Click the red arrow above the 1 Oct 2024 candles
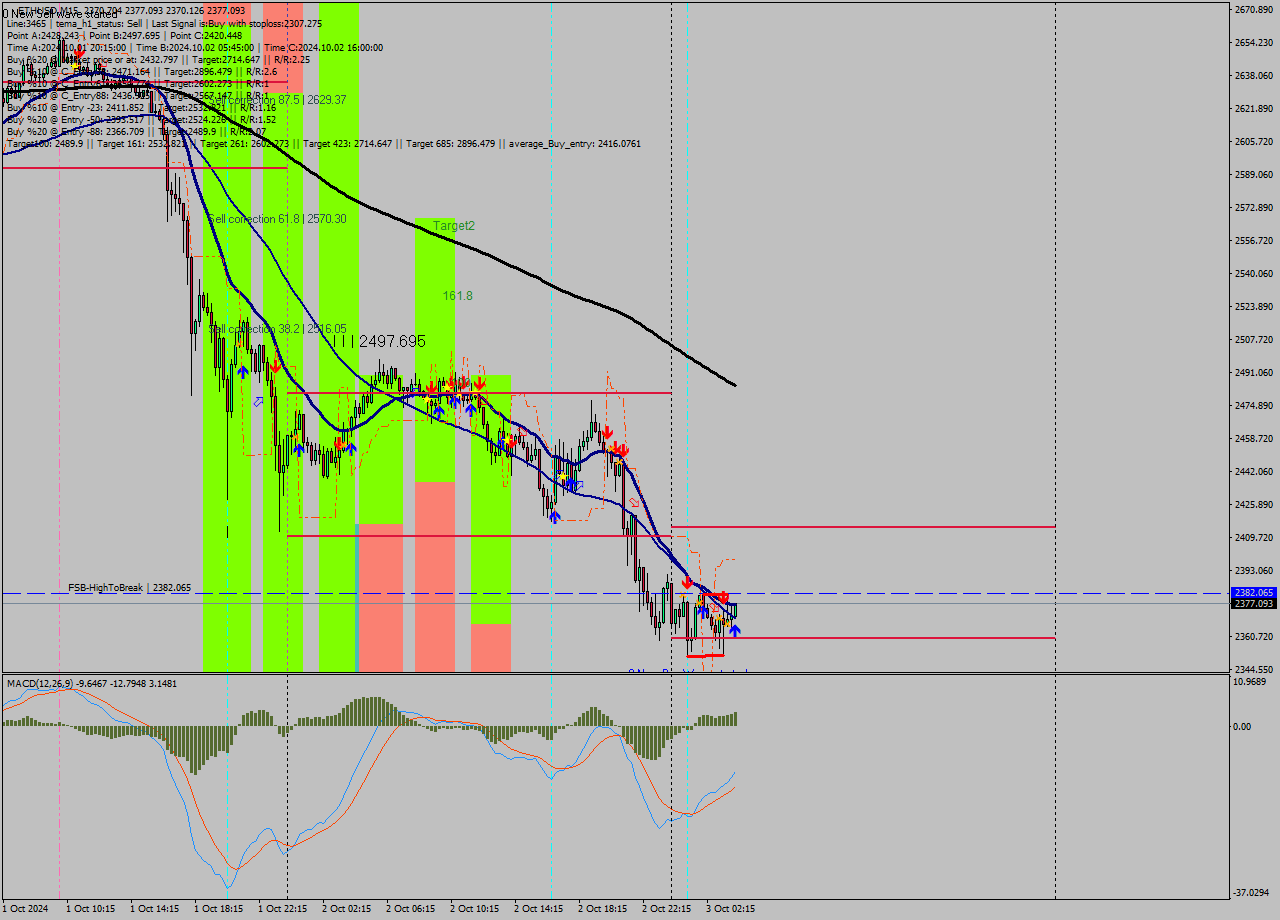 click(x=79, y=53)
